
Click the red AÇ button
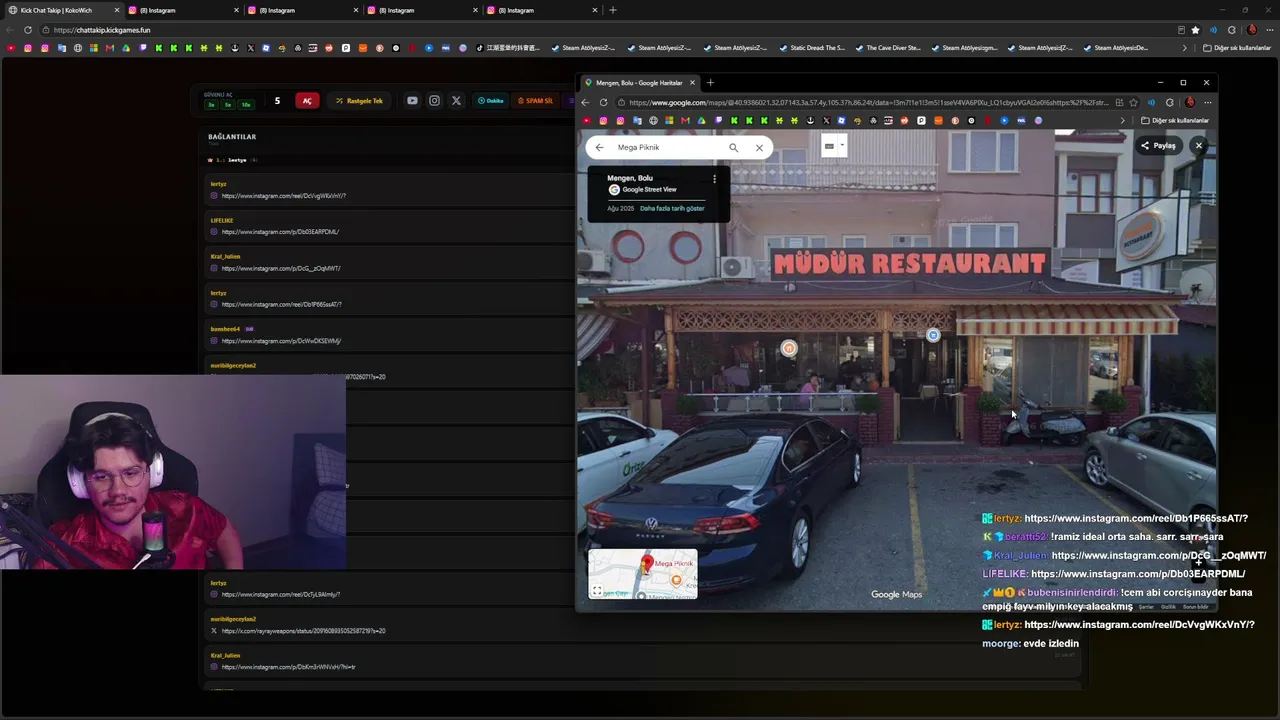click(x=307, y=101)
